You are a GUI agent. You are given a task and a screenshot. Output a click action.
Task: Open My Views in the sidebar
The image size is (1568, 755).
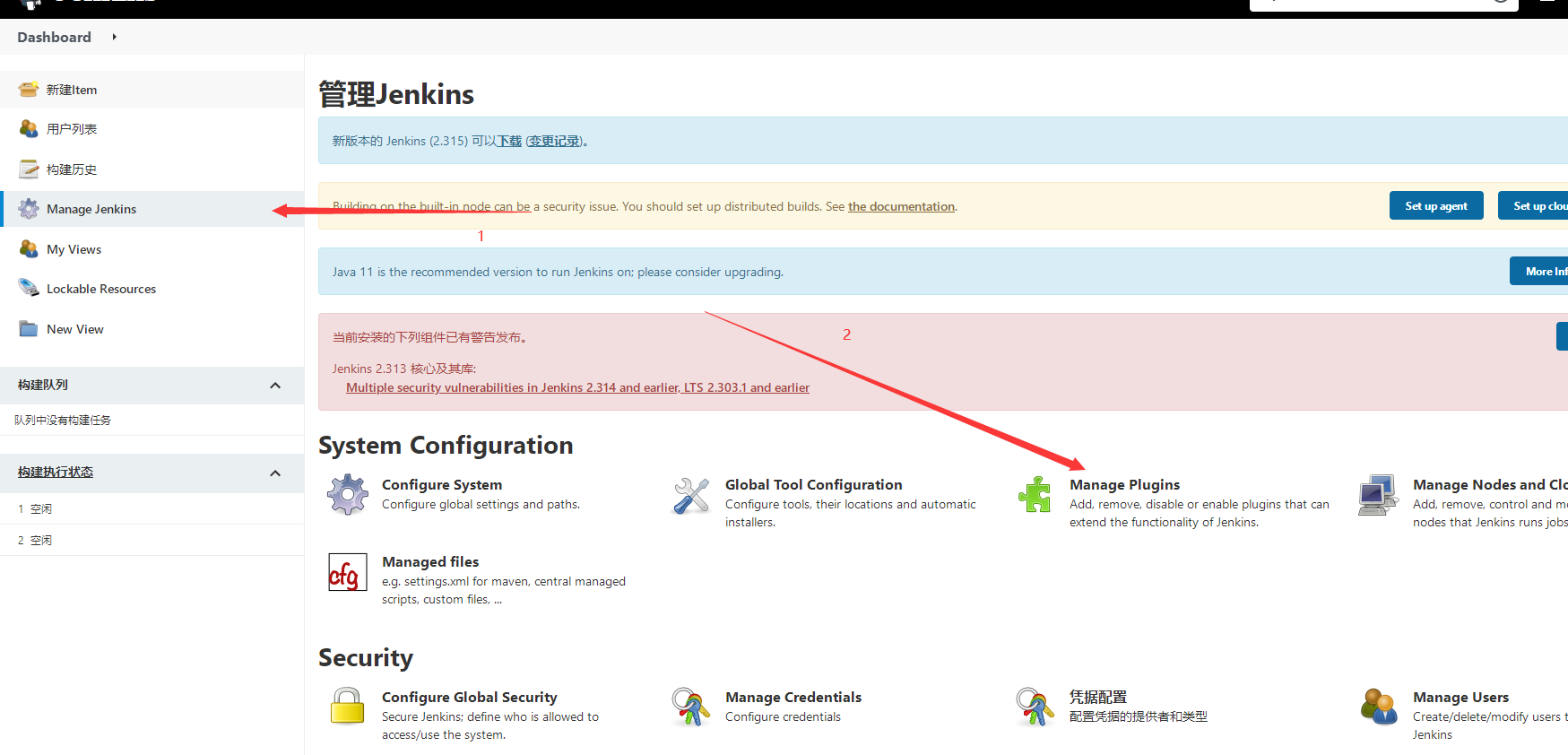pos(74,249)
